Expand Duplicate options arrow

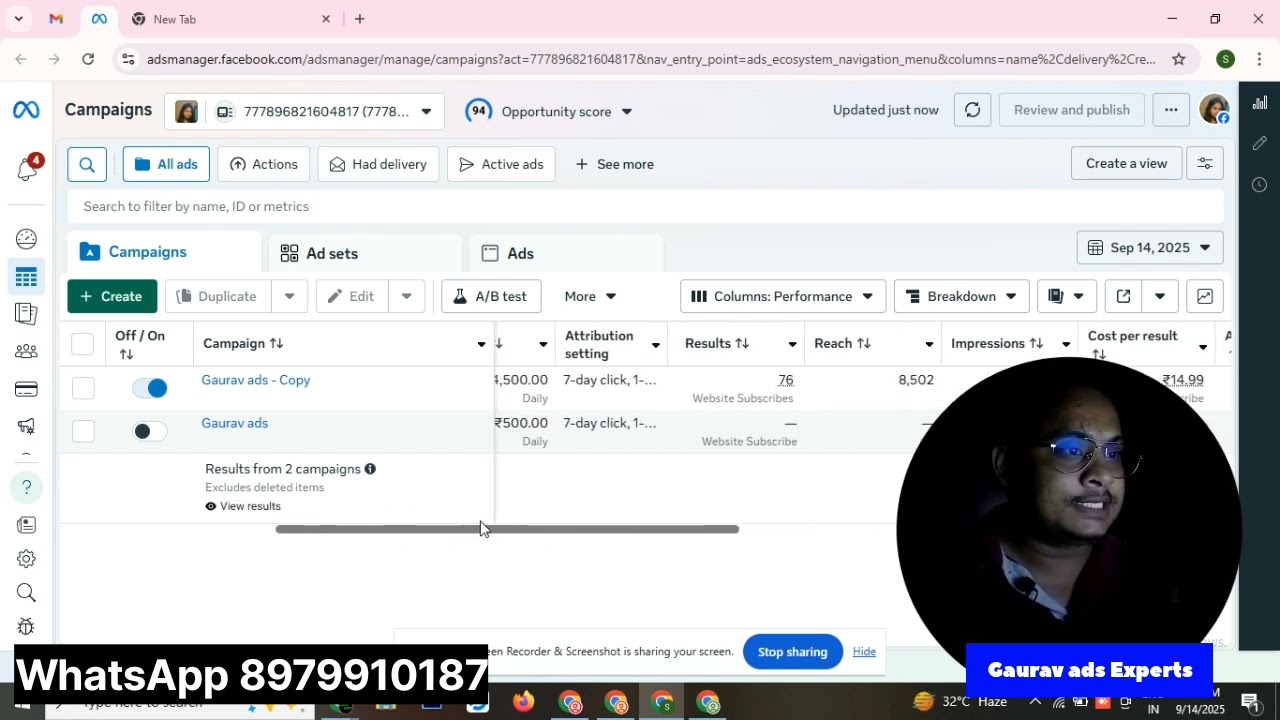coord(289,296)
